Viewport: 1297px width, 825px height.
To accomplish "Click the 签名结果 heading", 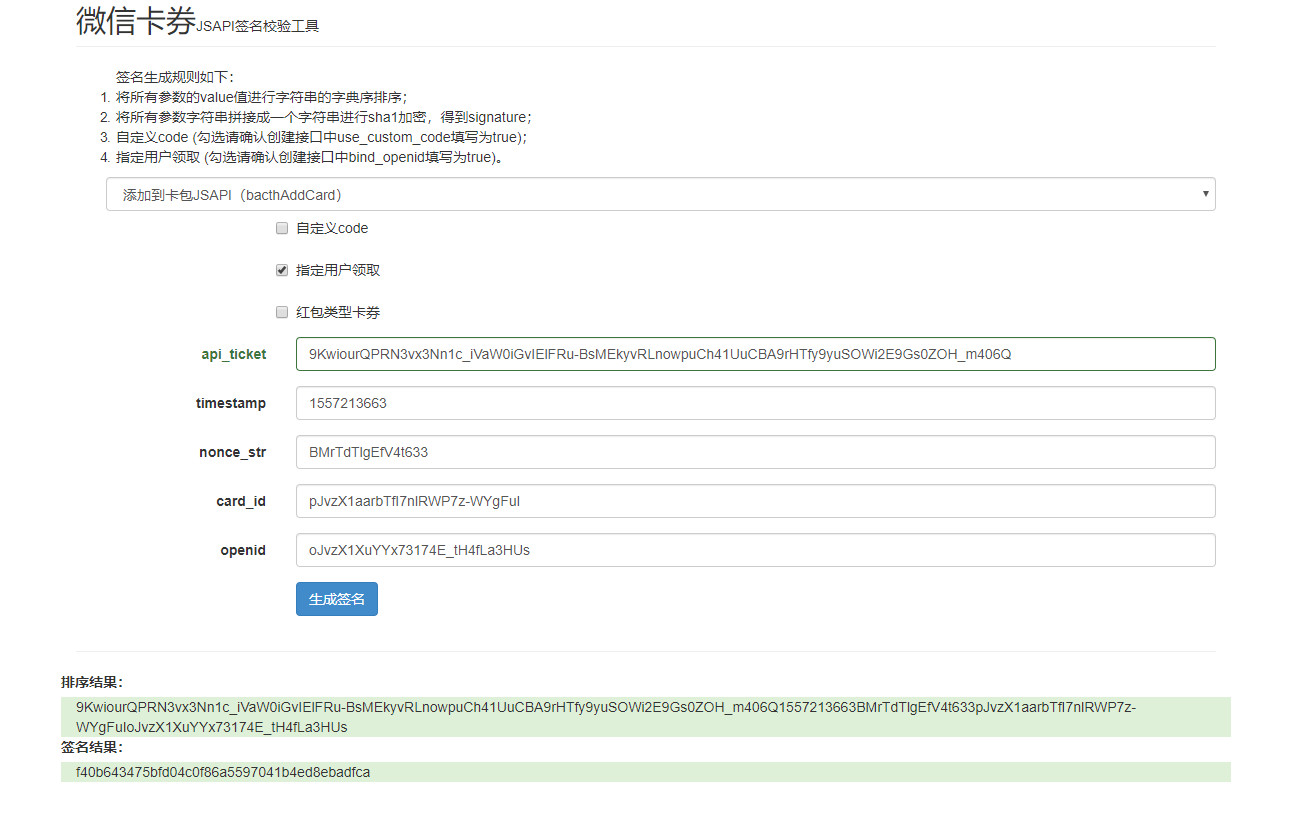I will (x=92, y=747).
